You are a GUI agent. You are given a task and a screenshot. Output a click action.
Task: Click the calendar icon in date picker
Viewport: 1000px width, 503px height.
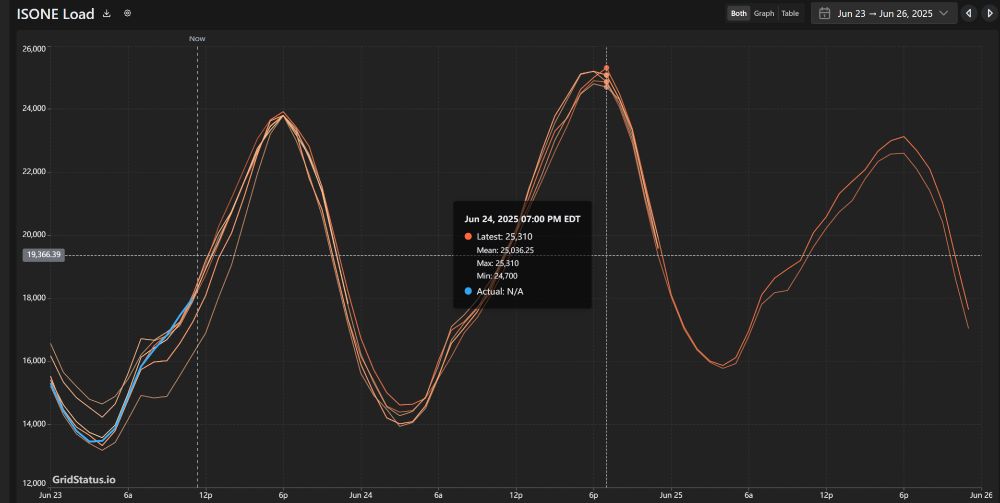tap(824, 13)
